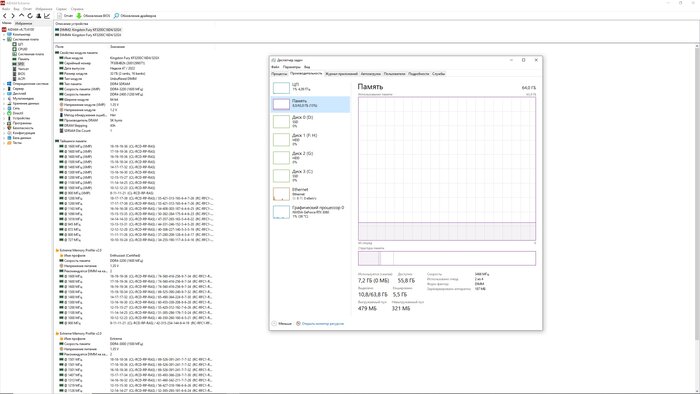Screen dimensions: 700x394
Task: Click Обновления BIOS with the green arrow
Action: pyautogui.click(x=93, y=16)
